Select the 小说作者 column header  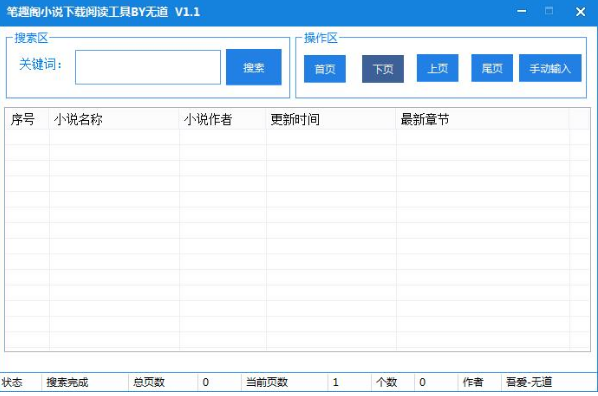click(x=222, y=119)
